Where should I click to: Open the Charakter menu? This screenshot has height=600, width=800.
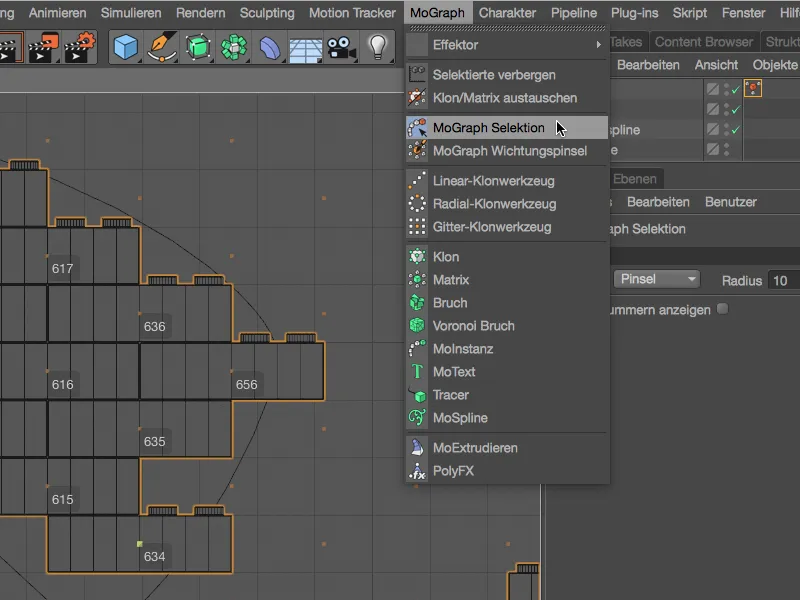507,13
